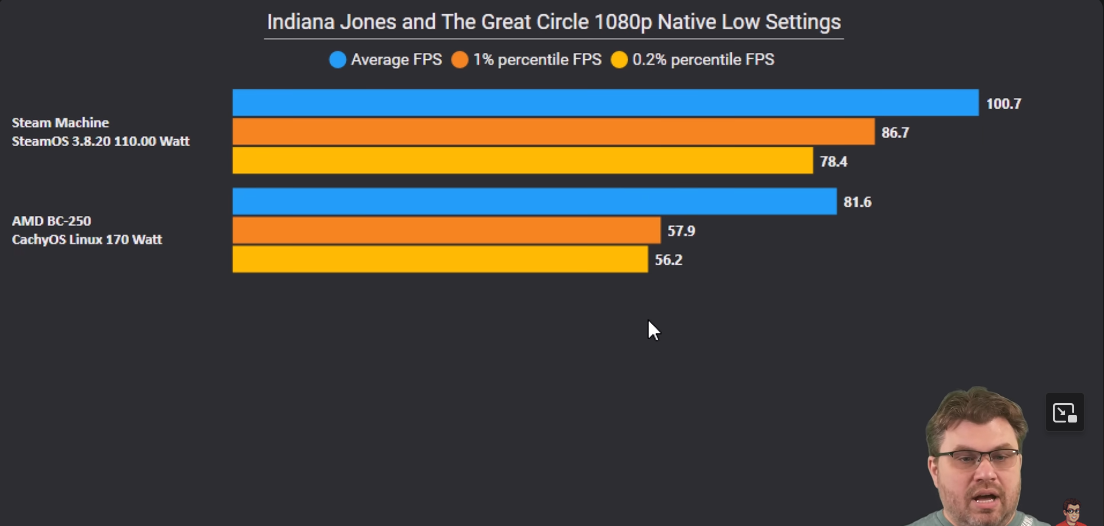This screenshot has height=526, width=1104.
Task: Click the value label '81.6'
Action: click(857, 203)
